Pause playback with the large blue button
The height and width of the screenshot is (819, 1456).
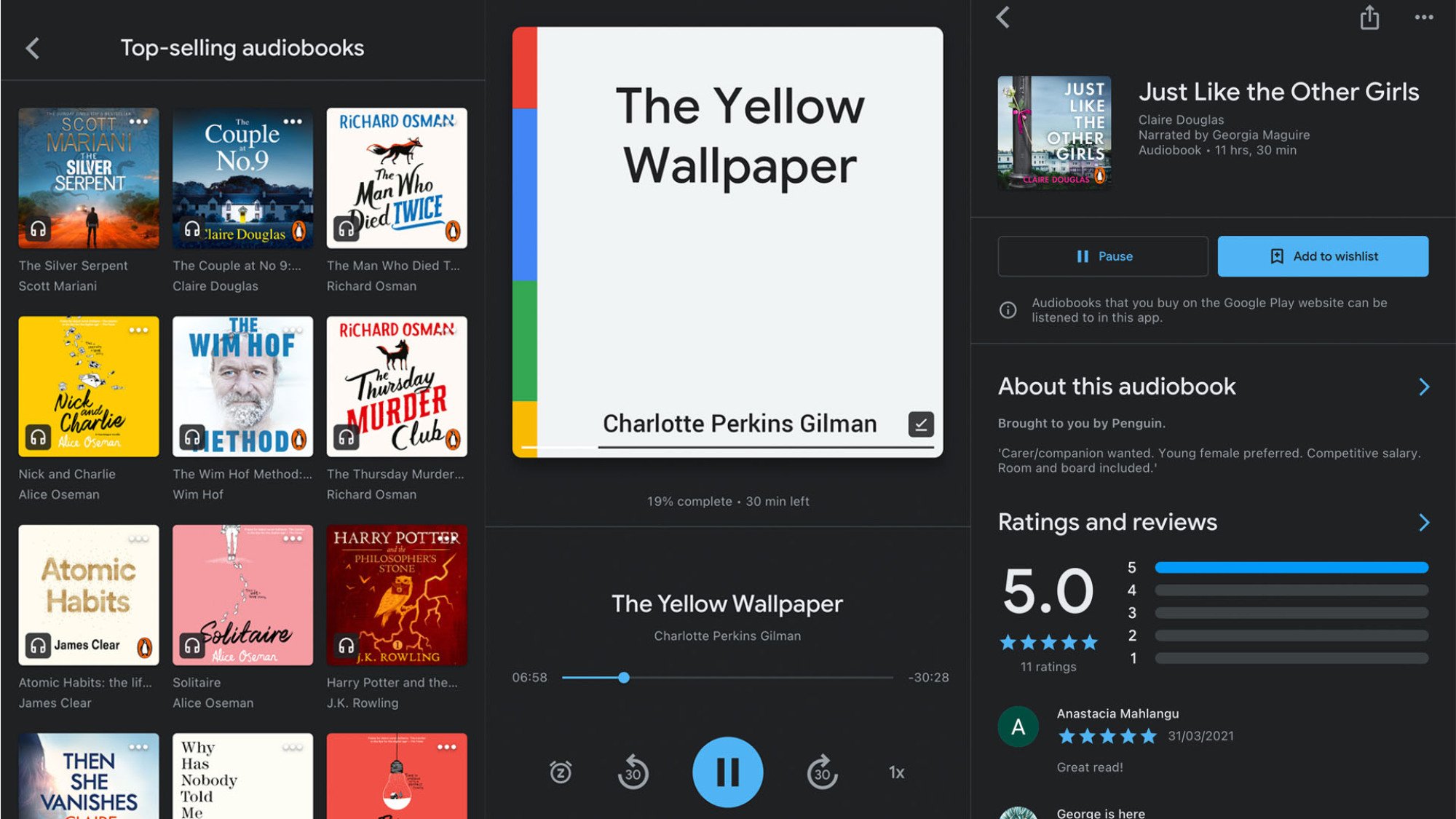[727, 772]
